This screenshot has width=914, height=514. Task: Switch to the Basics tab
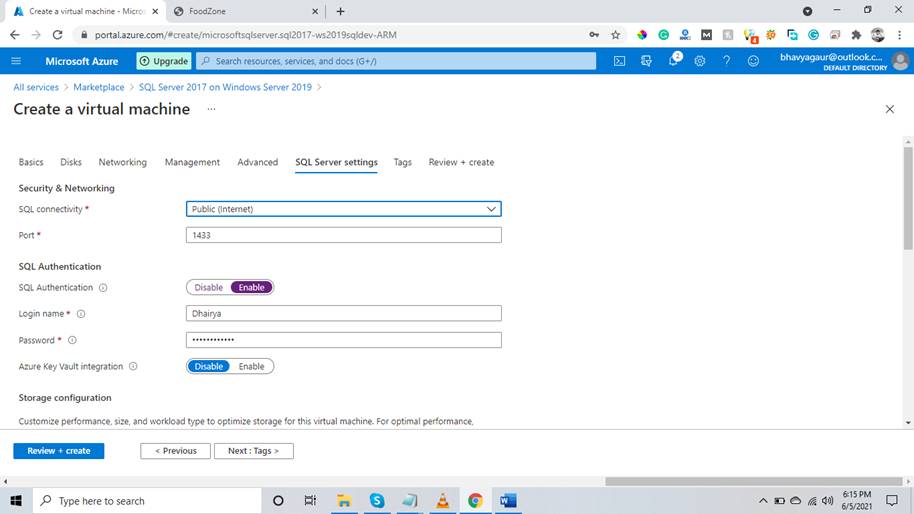point(31,162)
